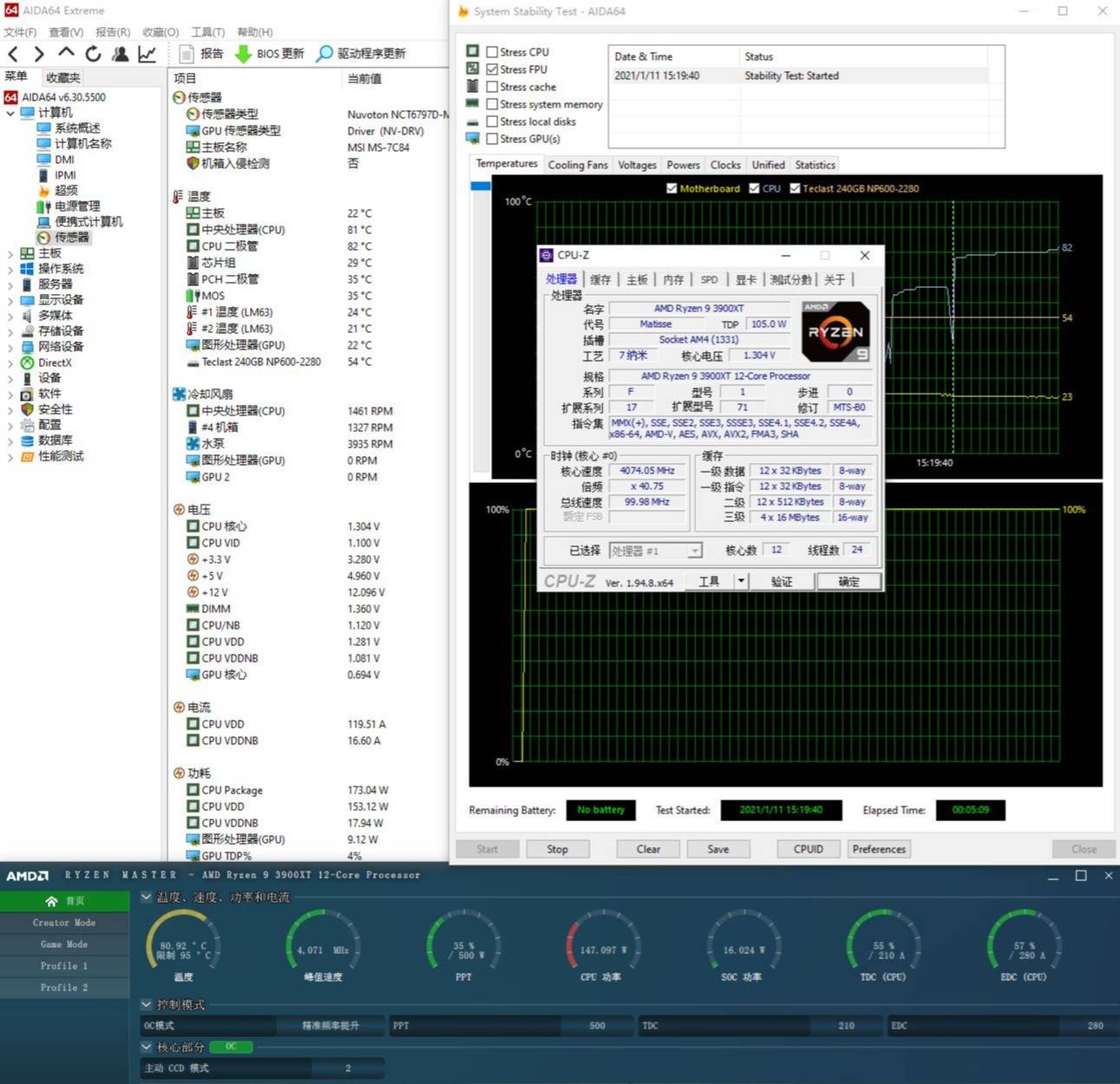The height and width of the screenshot is (1084, 1120).
Task: Open the 处理器 #1 dropdown in CPU-Z
Action: click(694, 551)
